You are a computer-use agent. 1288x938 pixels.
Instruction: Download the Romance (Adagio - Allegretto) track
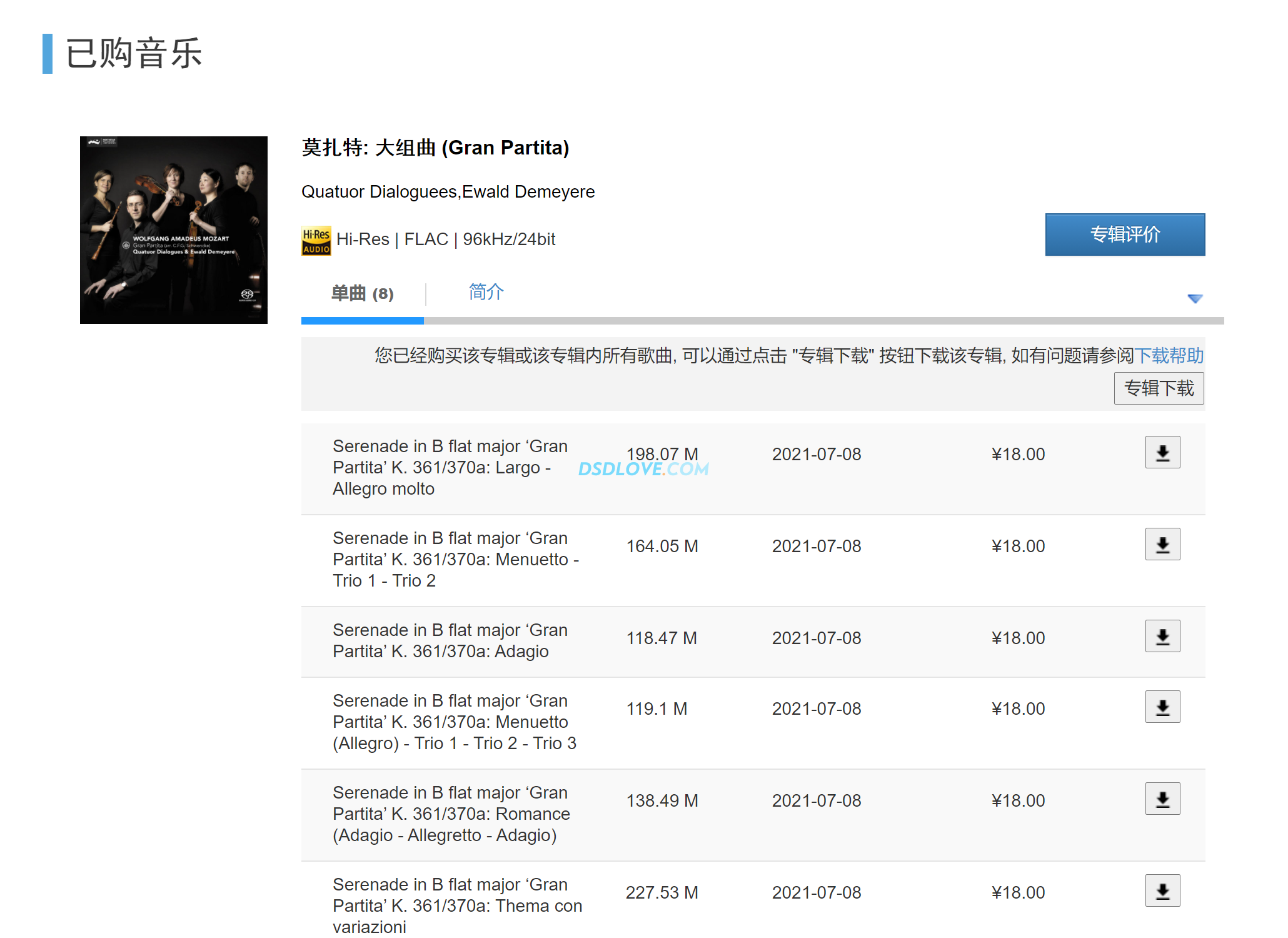[x=1162, y=799]
